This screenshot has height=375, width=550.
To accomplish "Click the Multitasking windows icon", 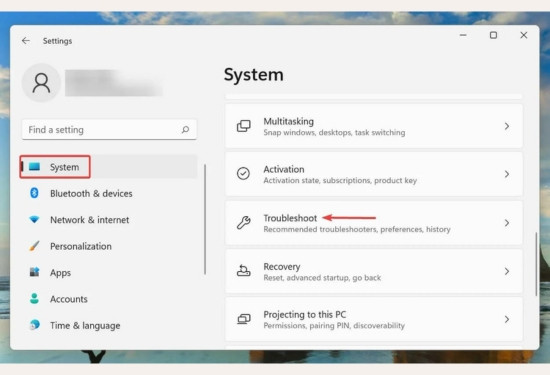I will click(243, 126).
